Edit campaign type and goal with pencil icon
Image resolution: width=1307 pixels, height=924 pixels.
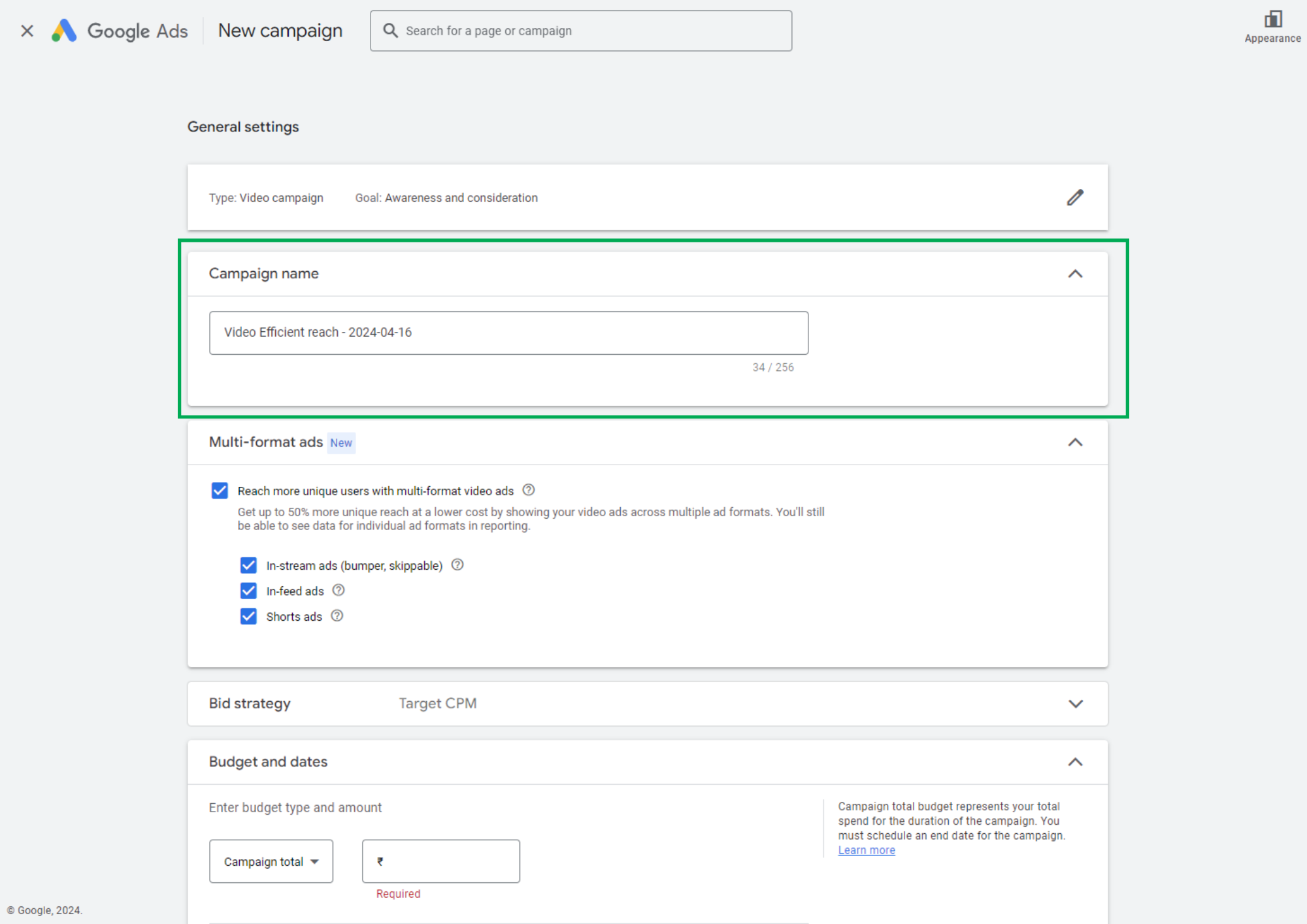point(1075,197)
